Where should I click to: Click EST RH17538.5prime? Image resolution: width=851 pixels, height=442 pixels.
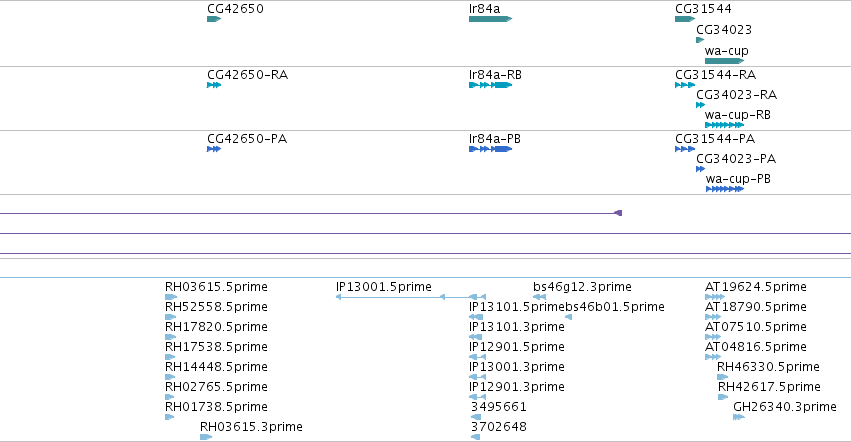tap(216, 347)
